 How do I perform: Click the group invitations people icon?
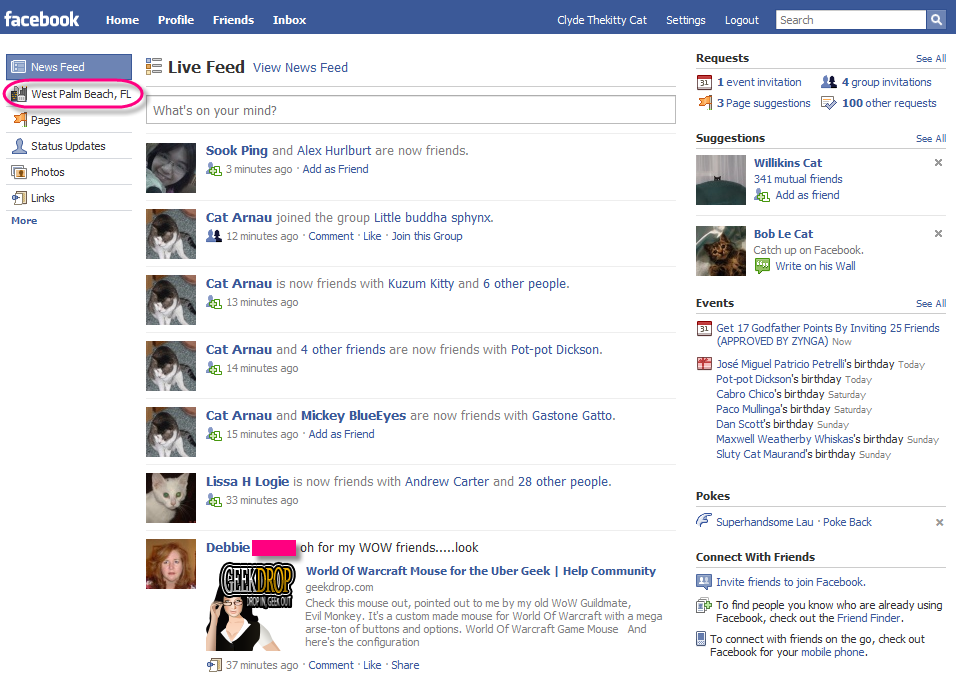(829, 82)
